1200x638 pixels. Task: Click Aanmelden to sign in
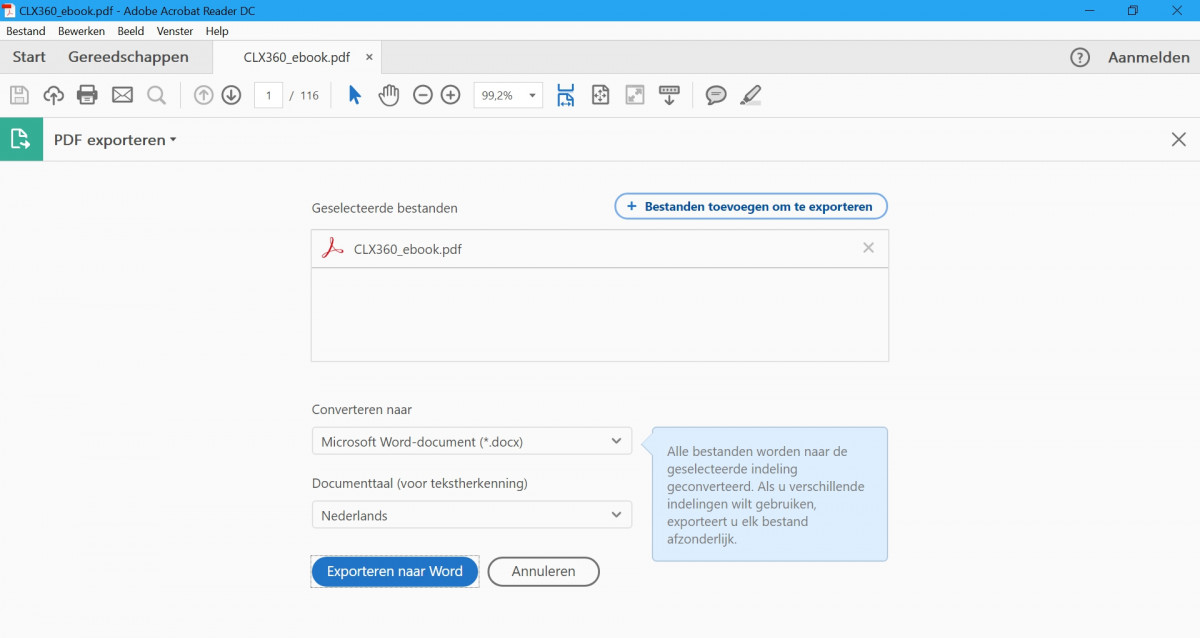pos(1149,57)
